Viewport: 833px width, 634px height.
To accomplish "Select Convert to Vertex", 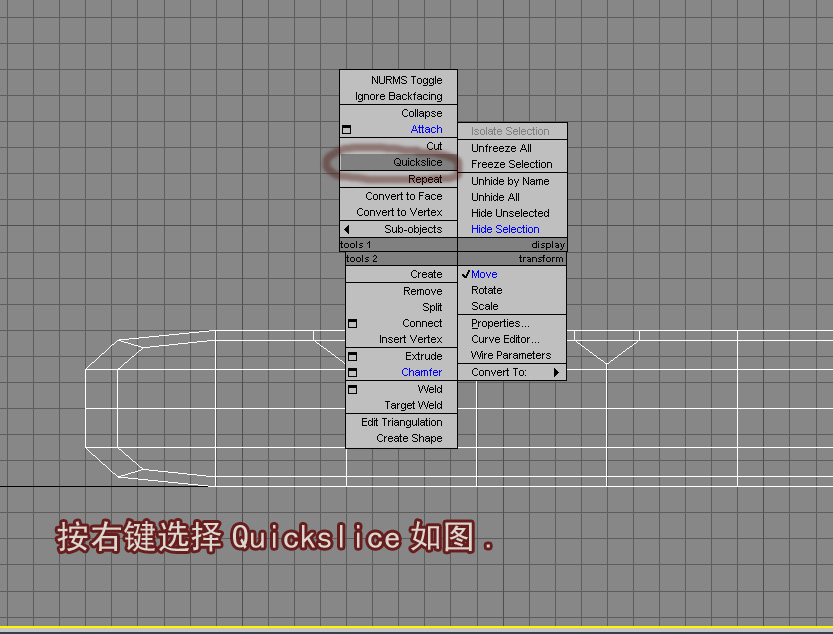I will coord(399,212).
